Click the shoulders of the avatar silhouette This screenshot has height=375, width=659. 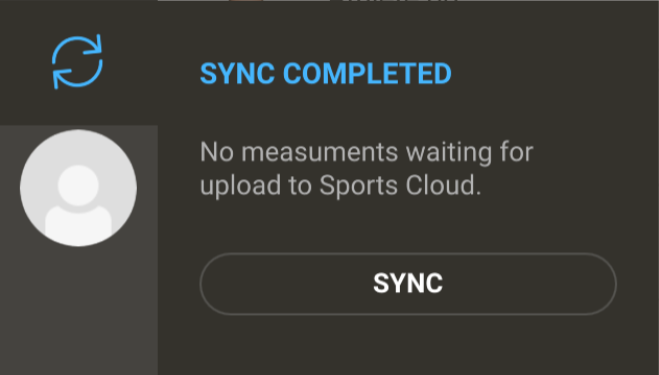pos(78,223)
